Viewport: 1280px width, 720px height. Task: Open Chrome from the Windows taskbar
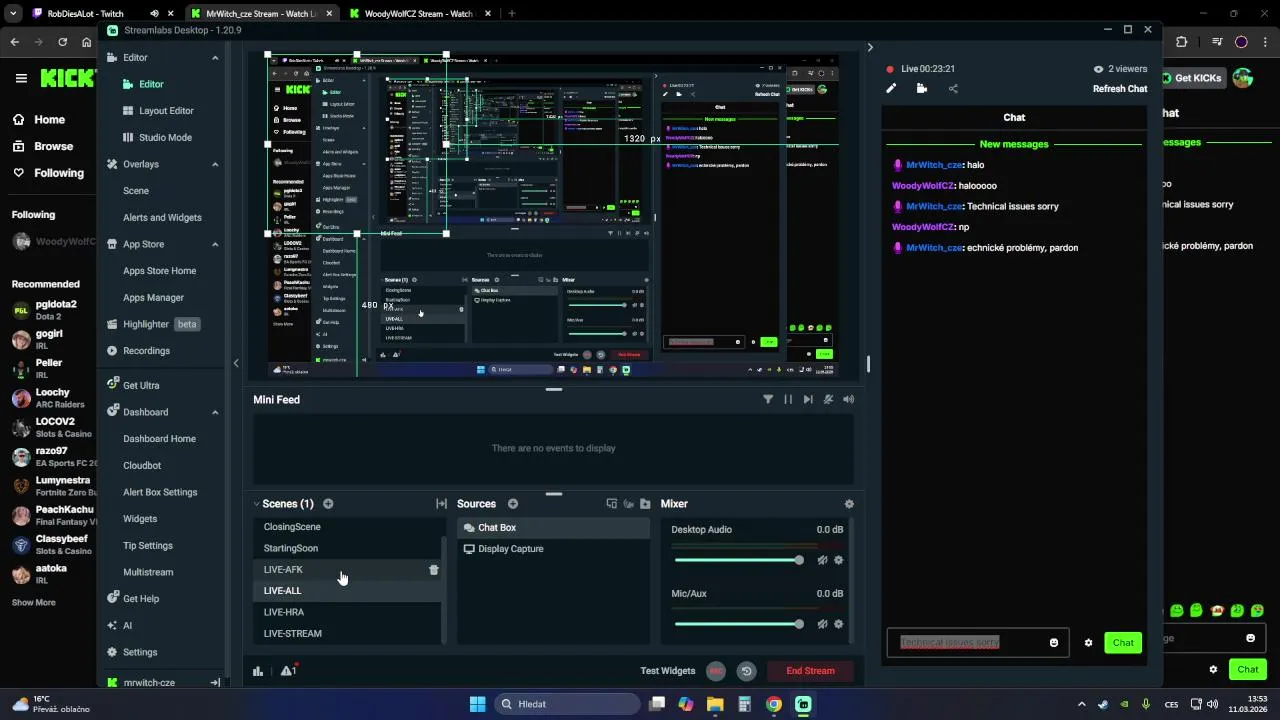click(774, 704)
